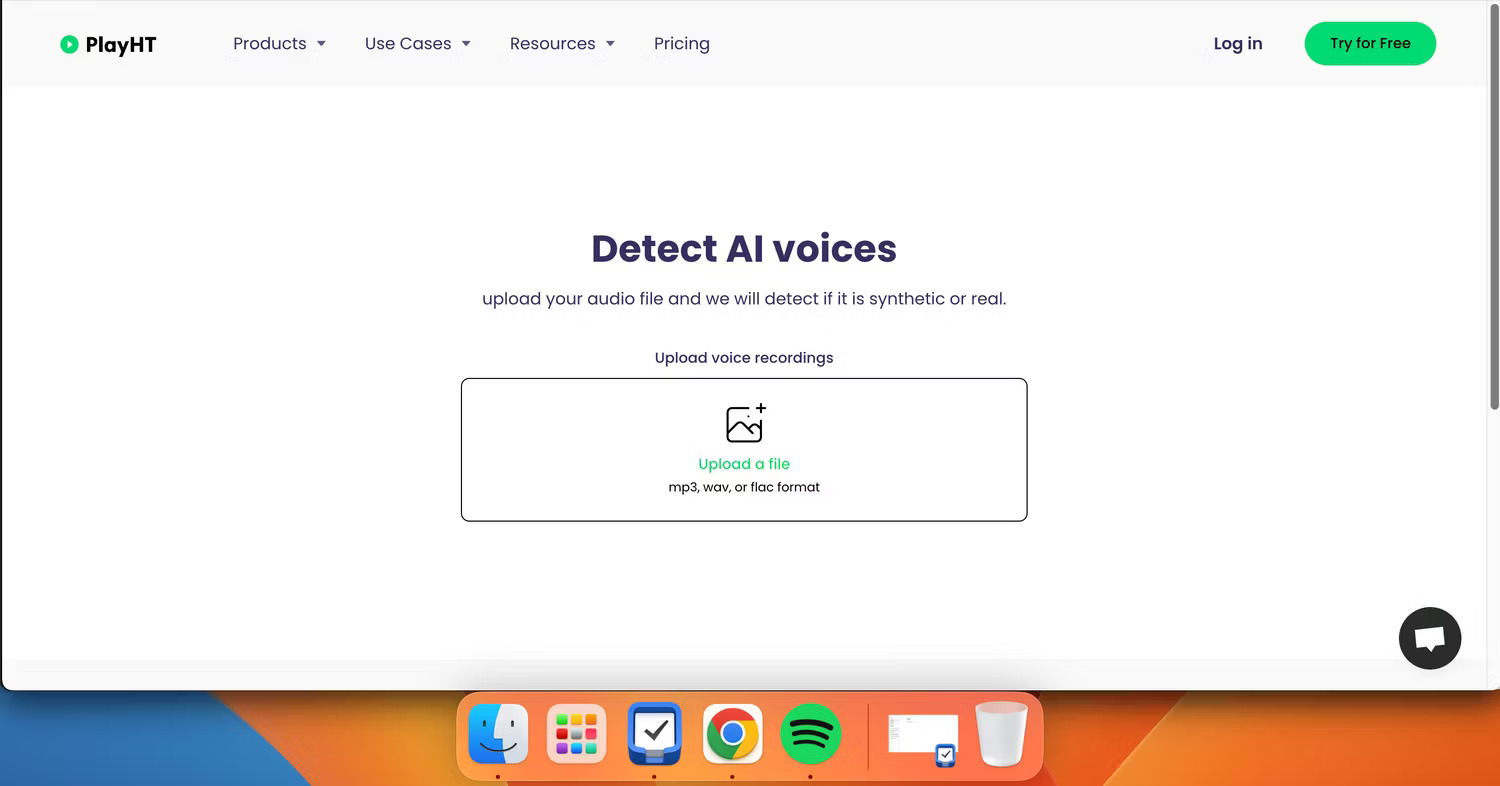This screenshot has width=1500, height=786.
Task: Click the Detect AI voices heading
Action: 744,248
